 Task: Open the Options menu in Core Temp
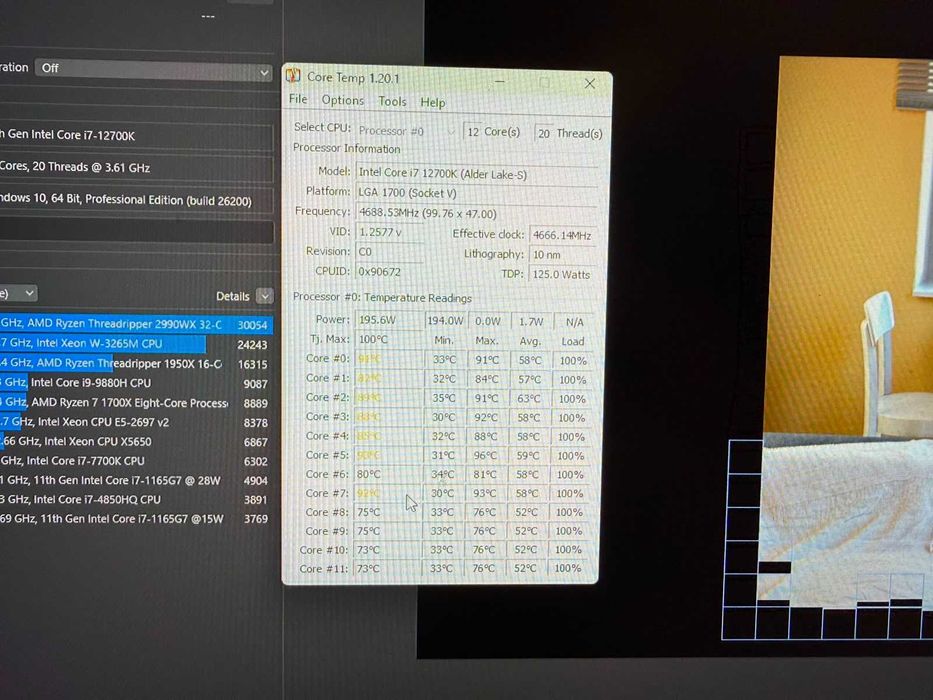[343, 100]
